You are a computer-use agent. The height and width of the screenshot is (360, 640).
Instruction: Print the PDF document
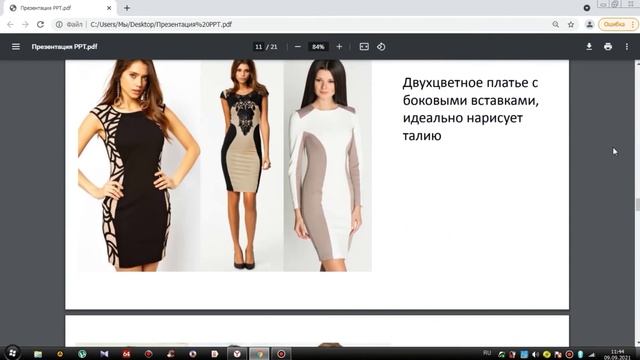[608, 47]
